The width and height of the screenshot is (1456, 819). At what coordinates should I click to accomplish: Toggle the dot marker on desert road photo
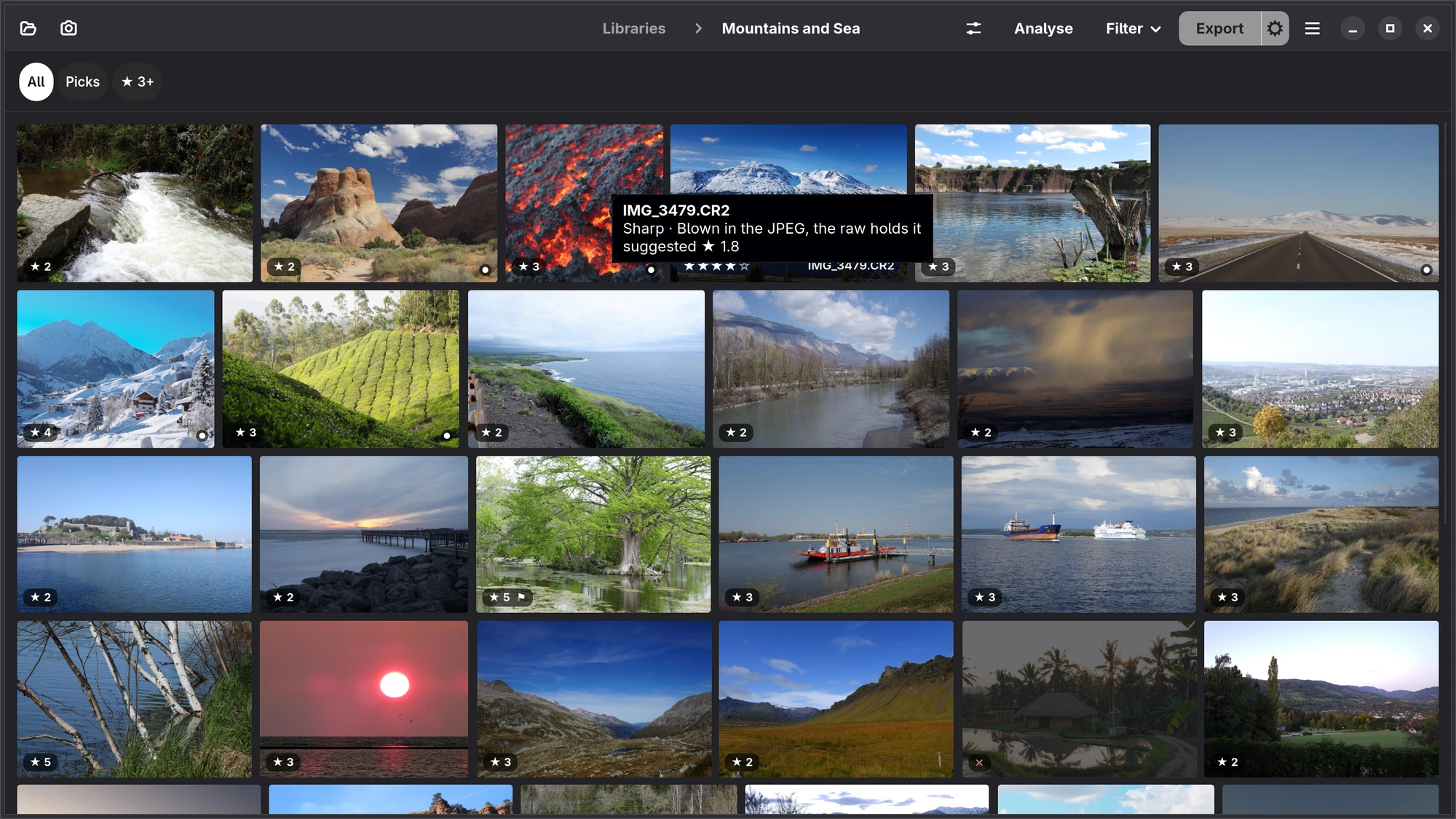point(1426,269)
